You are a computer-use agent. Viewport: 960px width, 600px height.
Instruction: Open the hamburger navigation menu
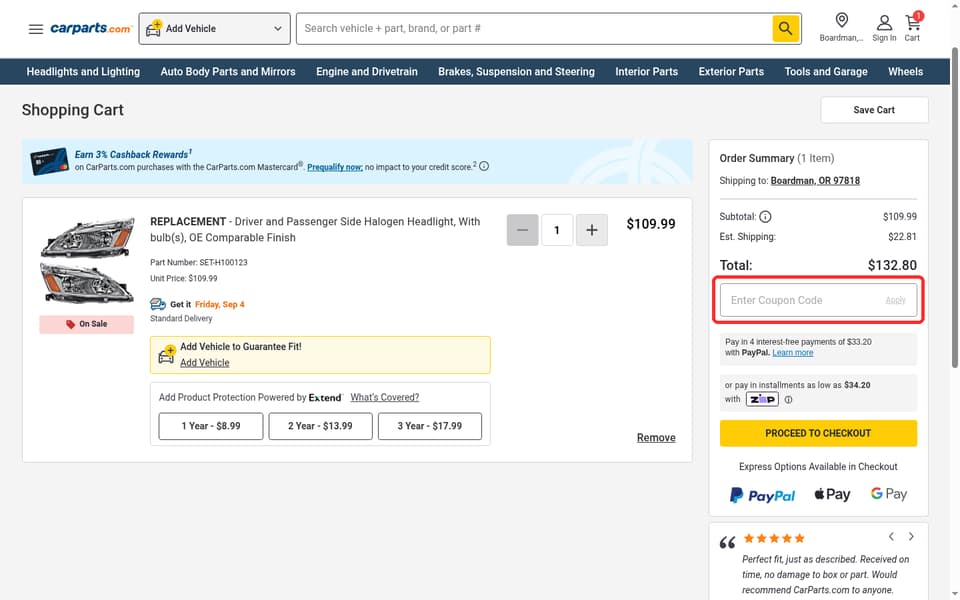coord(36,29)
